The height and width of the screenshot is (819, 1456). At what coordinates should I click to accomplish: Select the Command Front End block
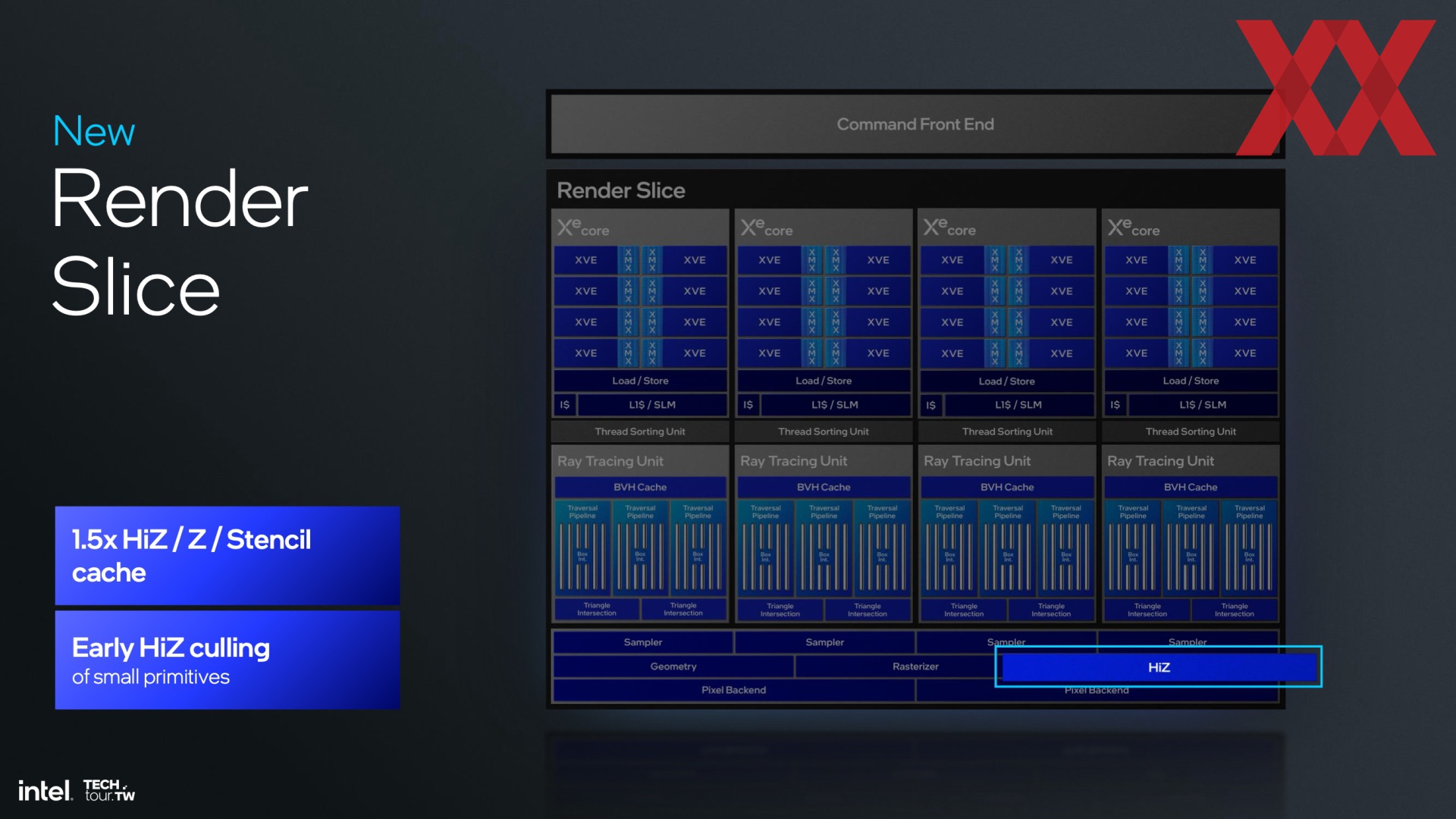point(915,124)
